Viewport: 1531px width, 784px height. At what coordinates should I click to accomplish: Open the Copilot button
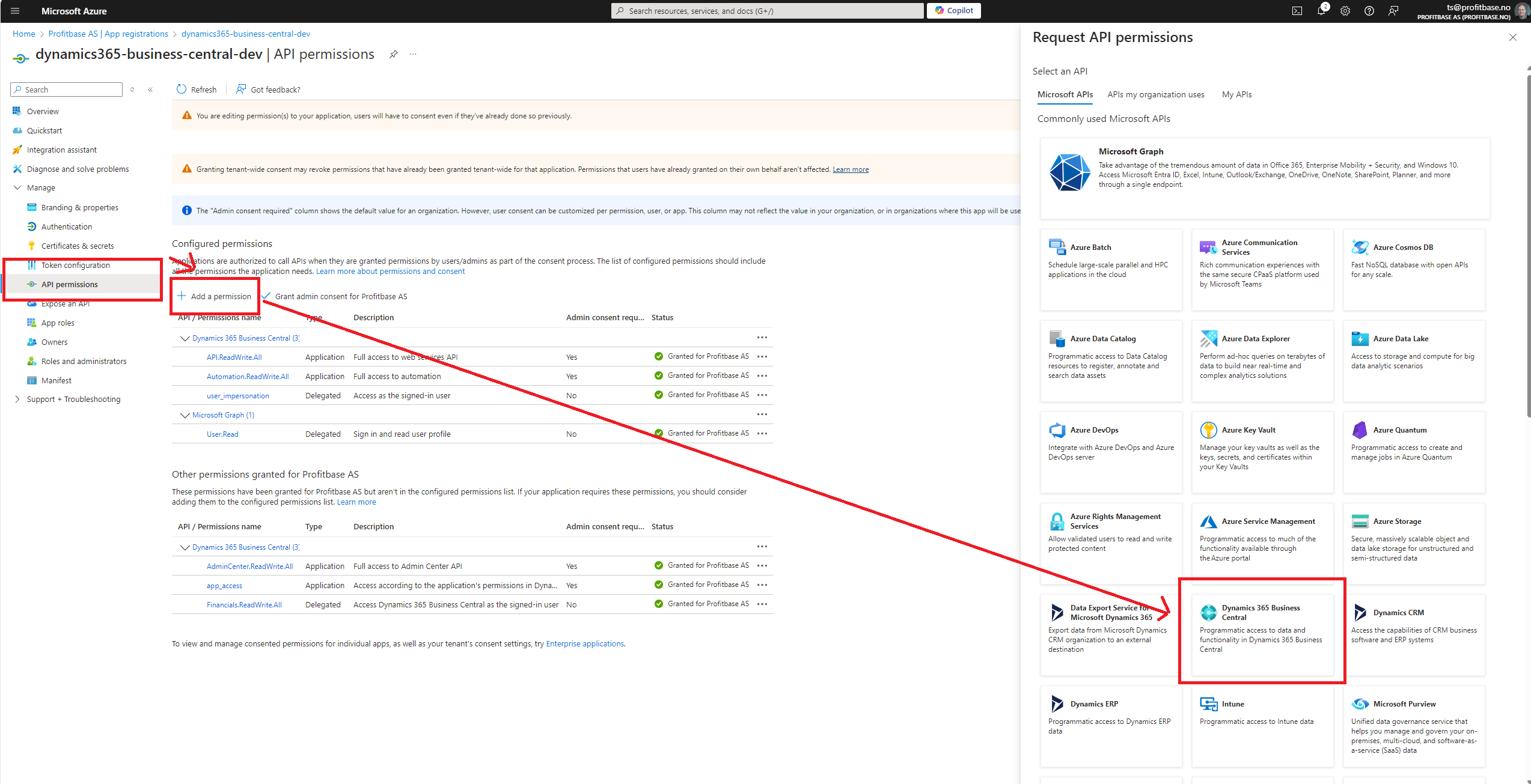point(954,11)
